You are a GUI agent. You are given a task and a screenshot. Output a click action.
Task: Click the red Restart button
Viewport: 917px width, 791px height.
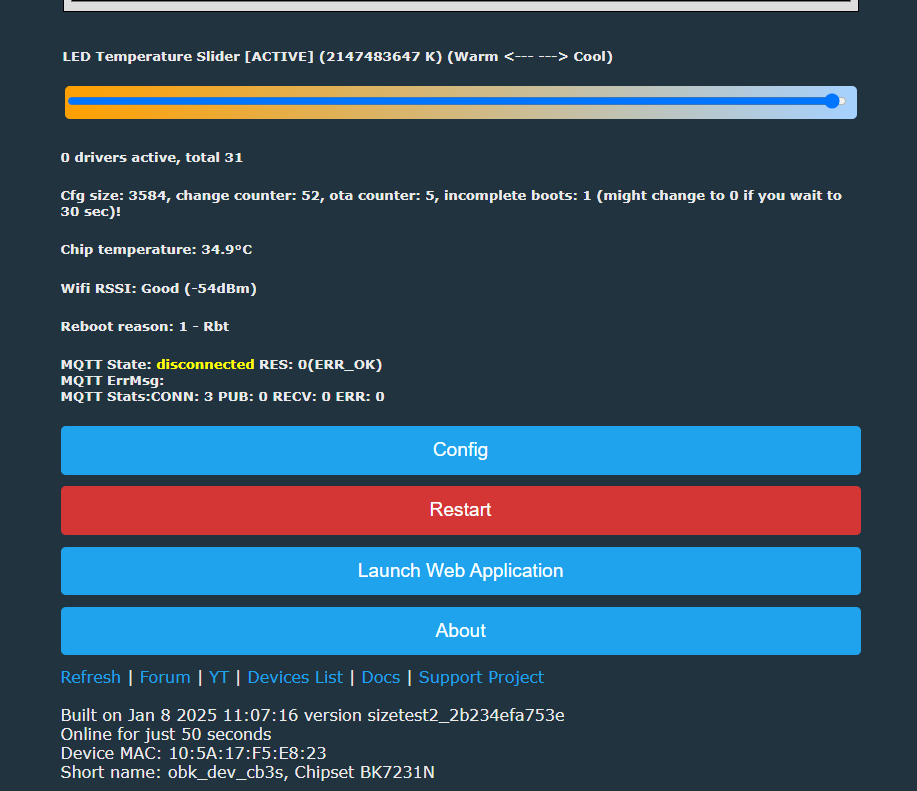(460, 510)
